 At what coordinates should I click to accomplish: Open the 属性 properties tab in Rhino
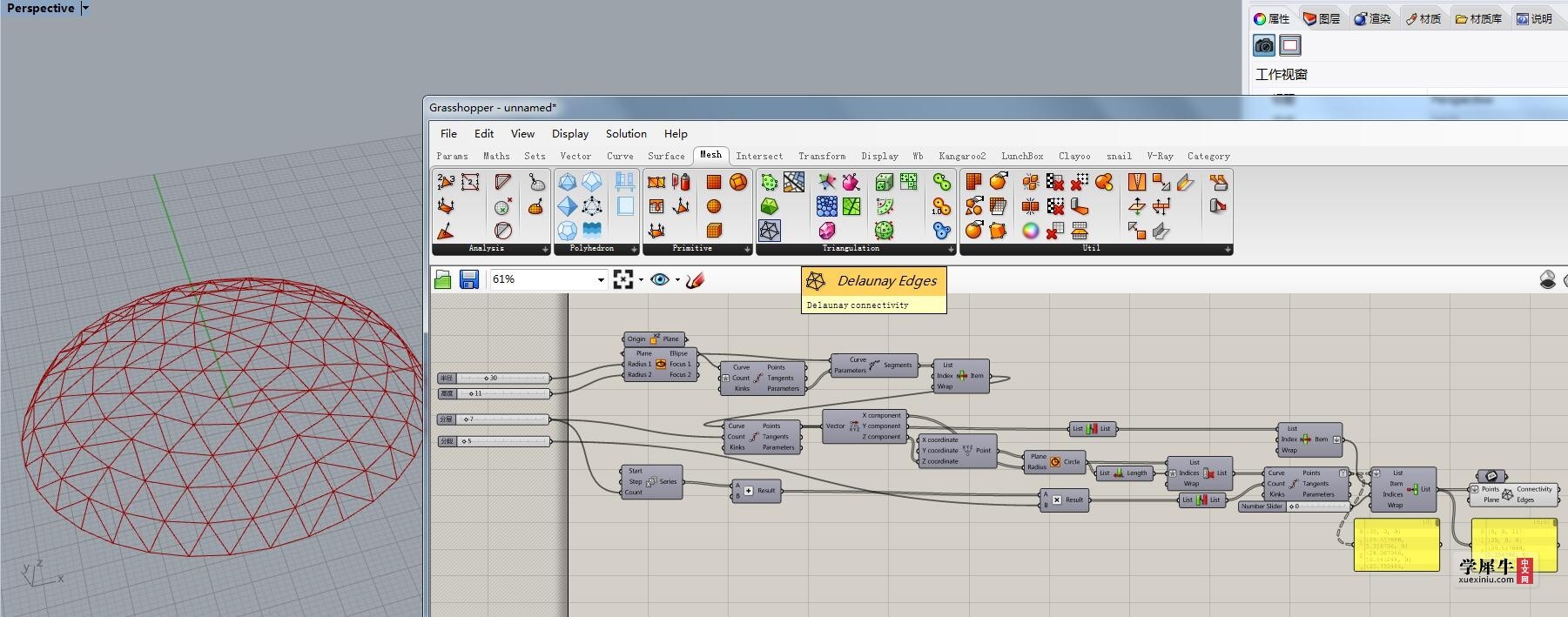tap(1271, 18)
